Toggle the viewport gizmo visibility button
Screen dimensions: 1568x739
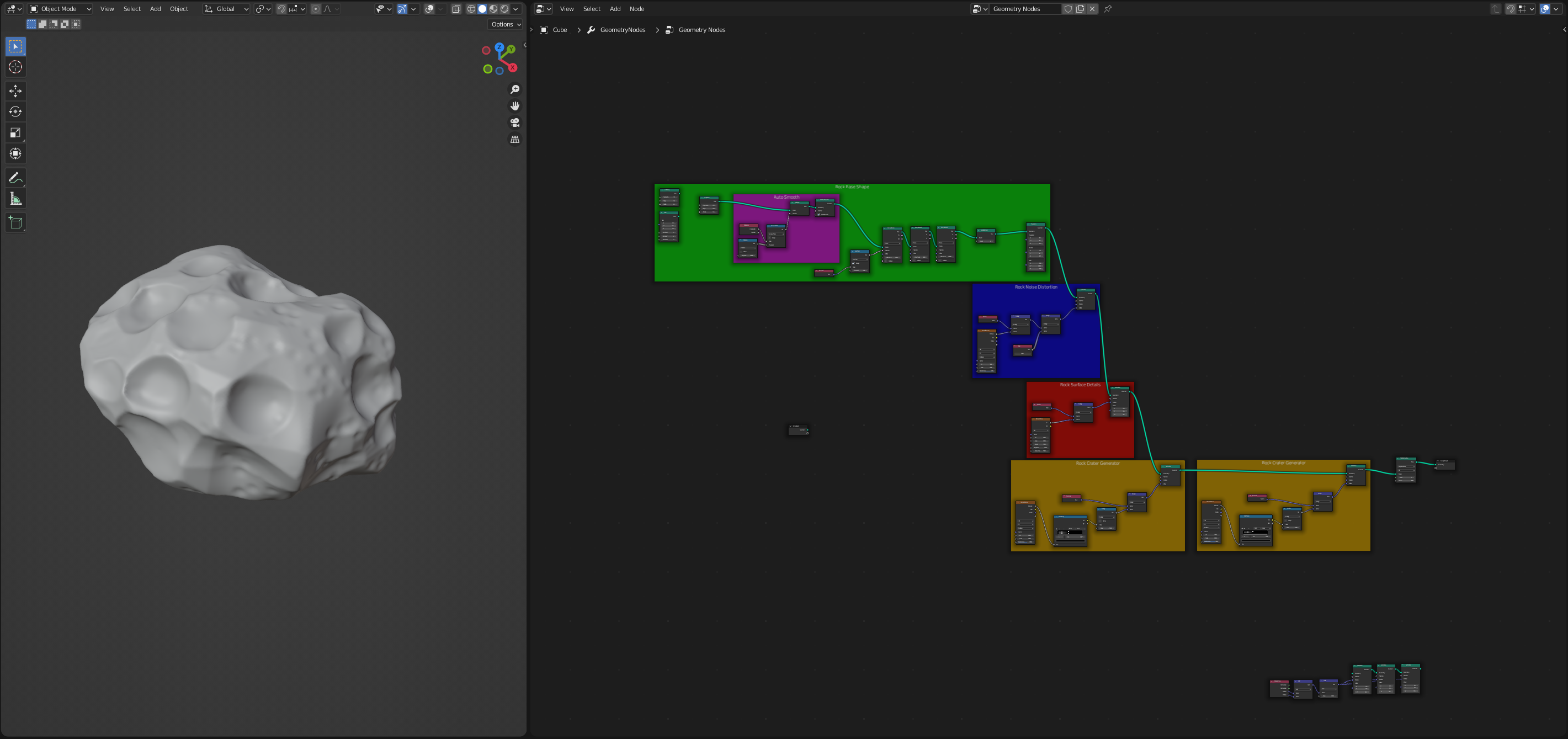[x=402, y=8]
